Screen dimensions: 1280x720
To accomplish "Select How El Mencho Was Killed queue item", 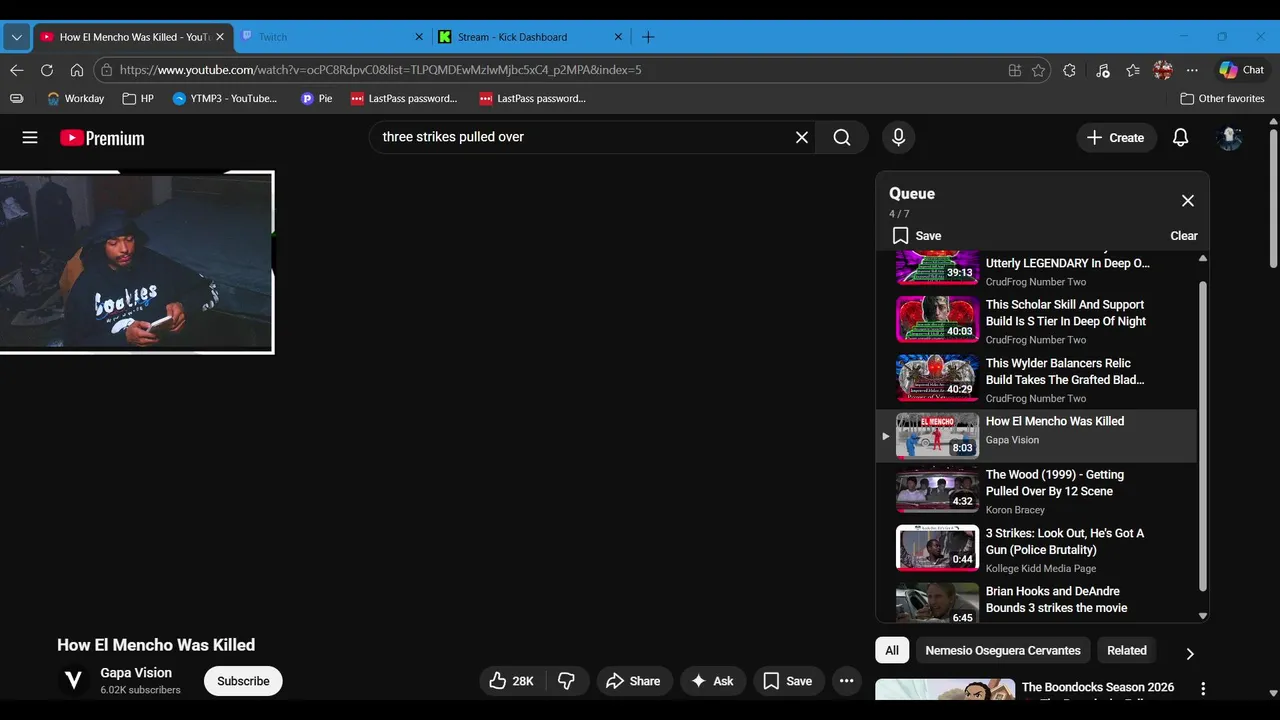I will click(1036, 436).
